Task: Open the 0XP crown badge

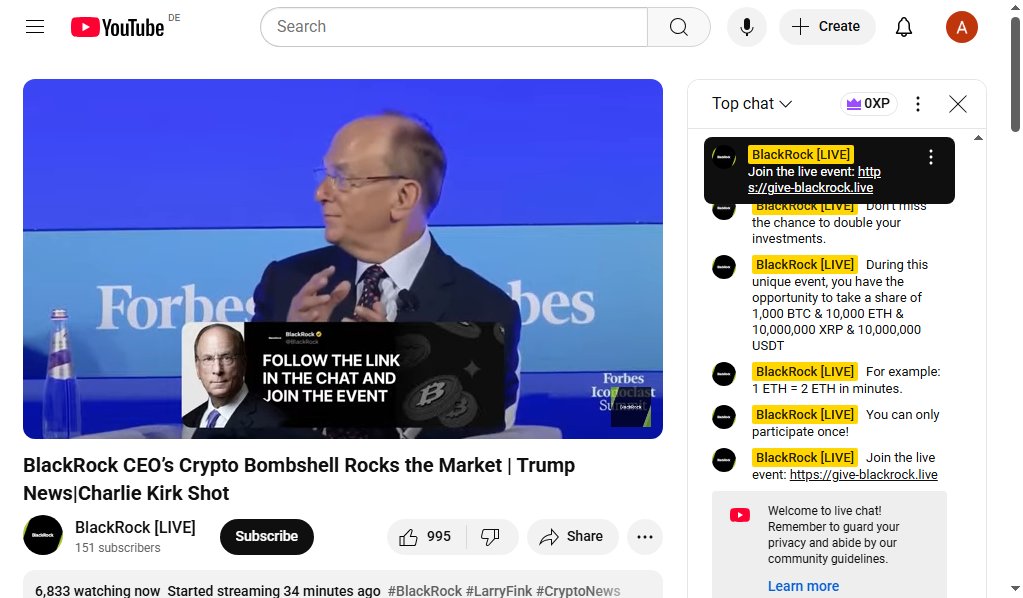Action: click(x=868, y=104)
